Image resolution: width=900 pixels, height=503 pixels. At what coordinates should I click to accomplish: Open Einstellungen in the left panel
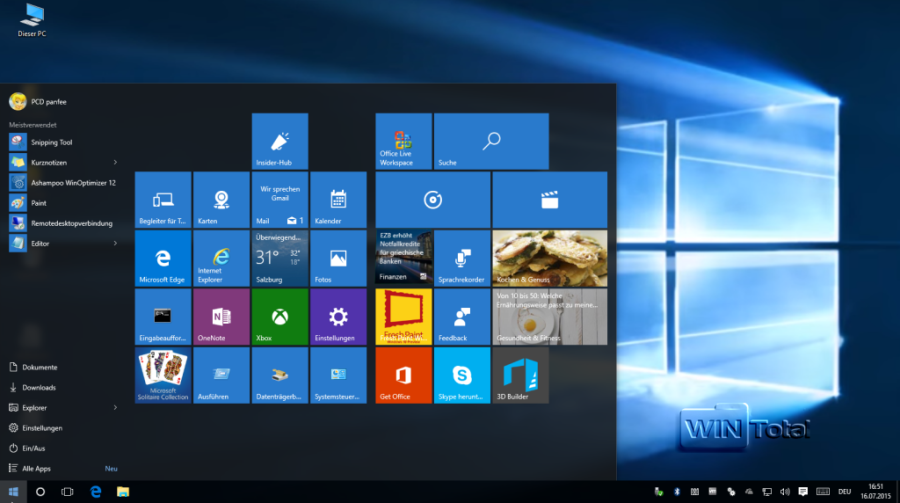point(42,428)
